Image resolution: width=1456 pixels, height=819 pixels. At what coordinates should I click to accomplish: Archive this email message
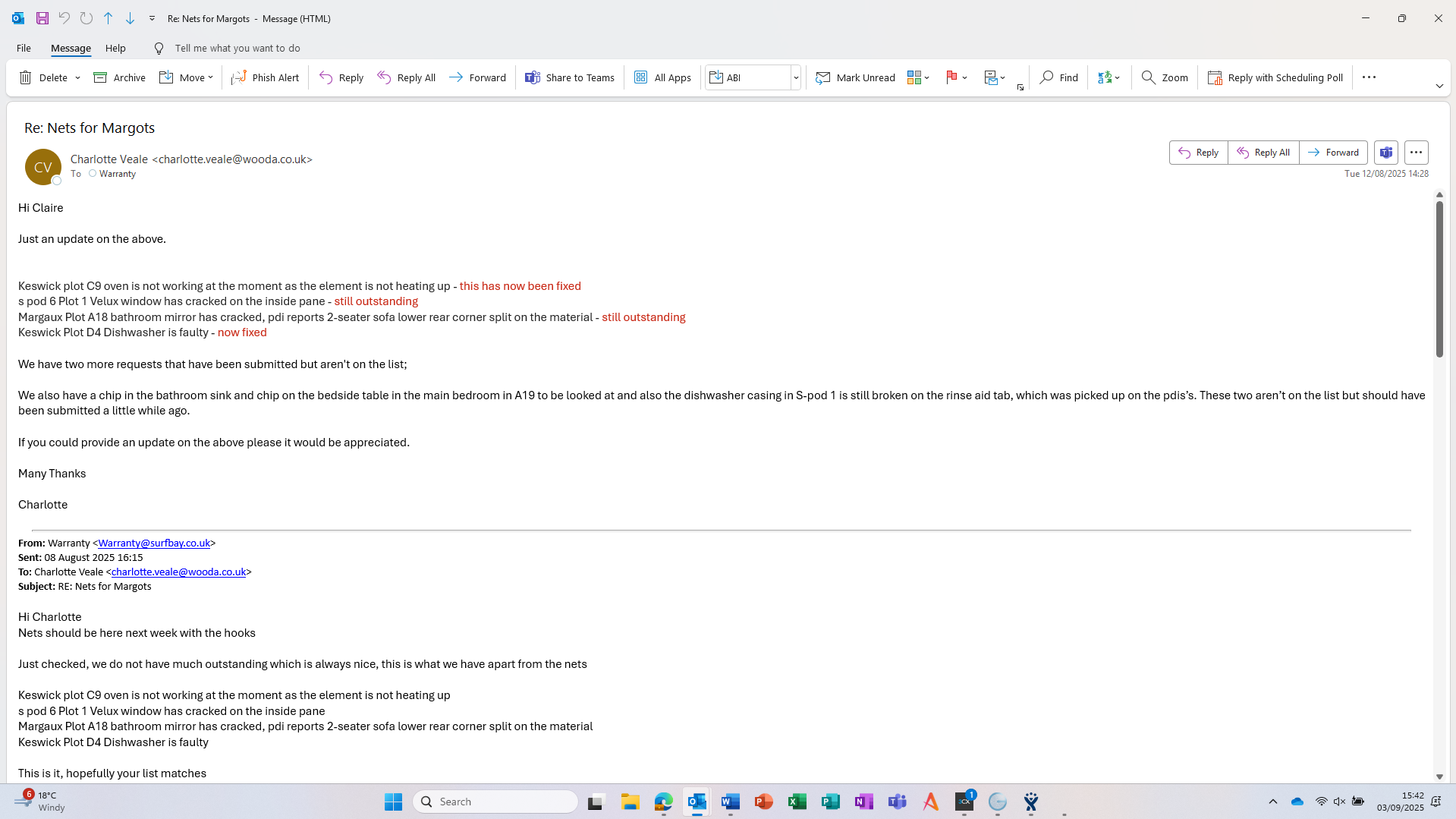coord(119,77)
